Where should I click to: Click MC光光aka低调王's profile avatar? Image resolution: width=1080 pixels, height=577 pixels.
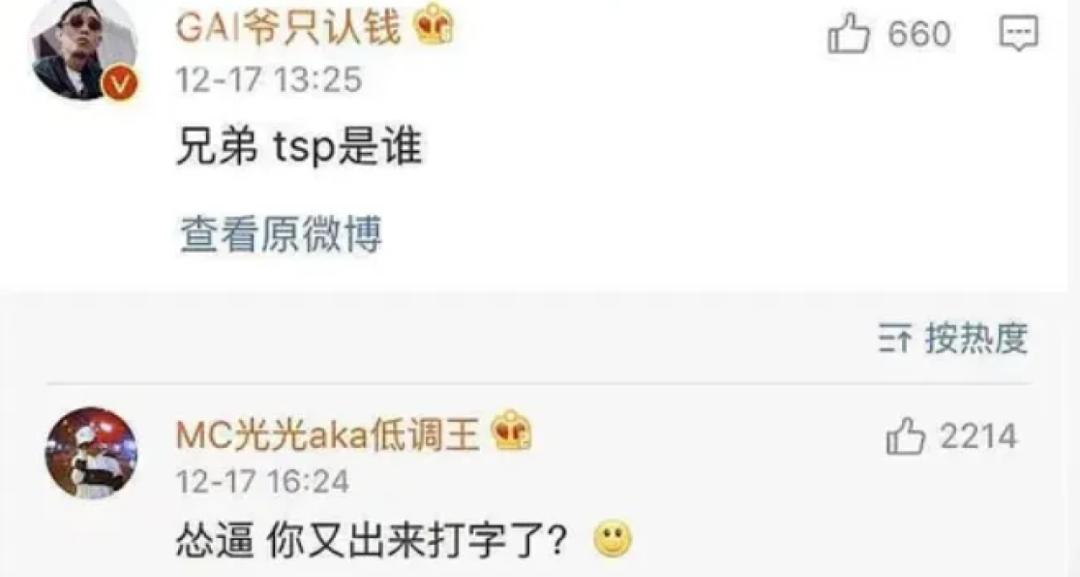click(92, 452)
